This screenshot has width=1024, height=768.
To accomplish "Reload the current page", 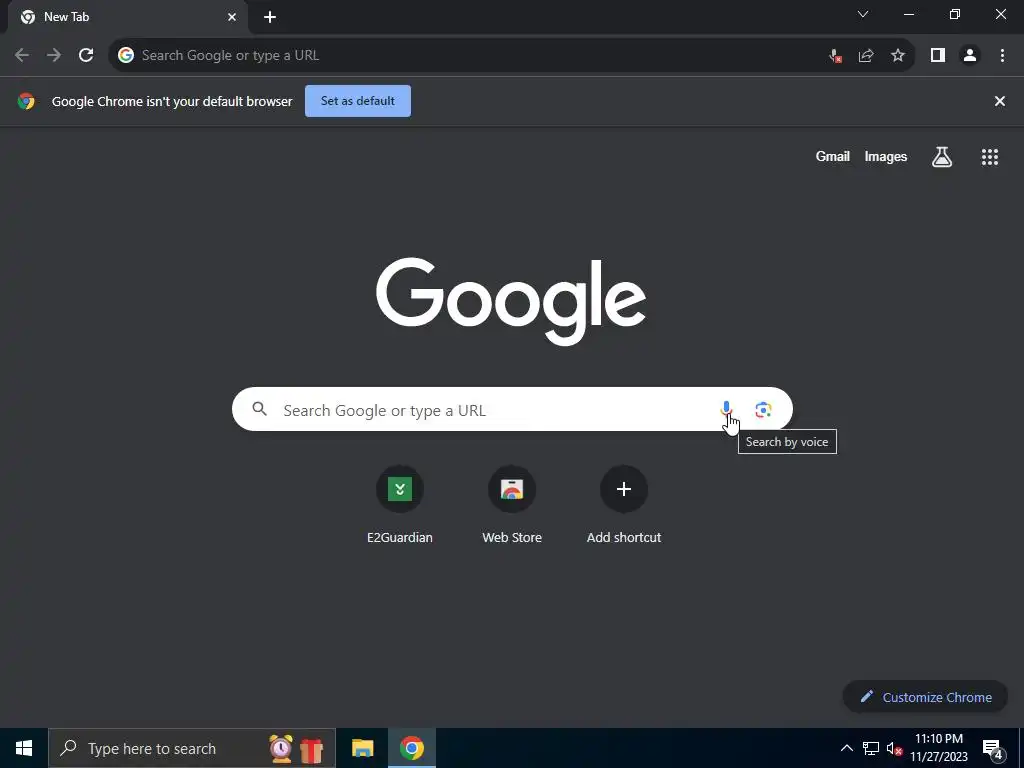I will (x=86, y=56).
